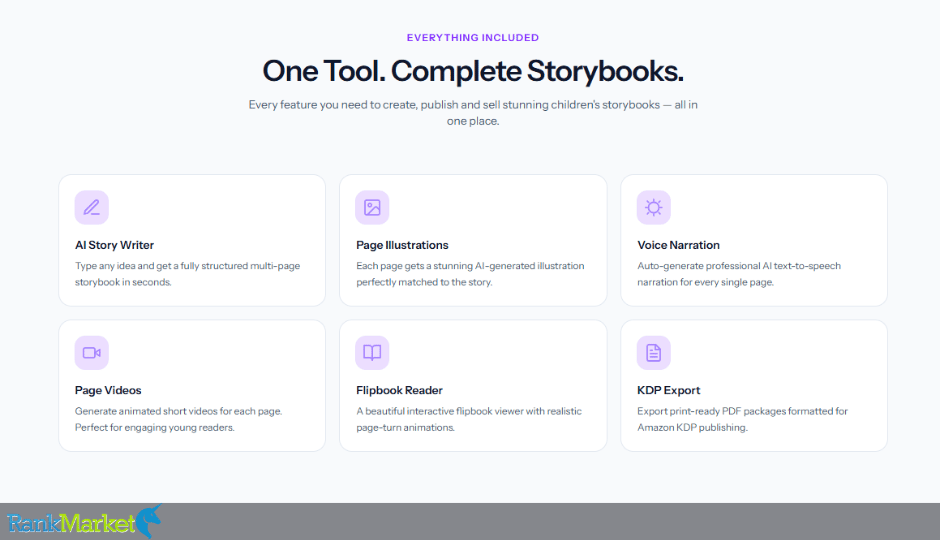Click the open book Flipbook Reader icon
Screen dimensions: 940x540
coord(372,352)
